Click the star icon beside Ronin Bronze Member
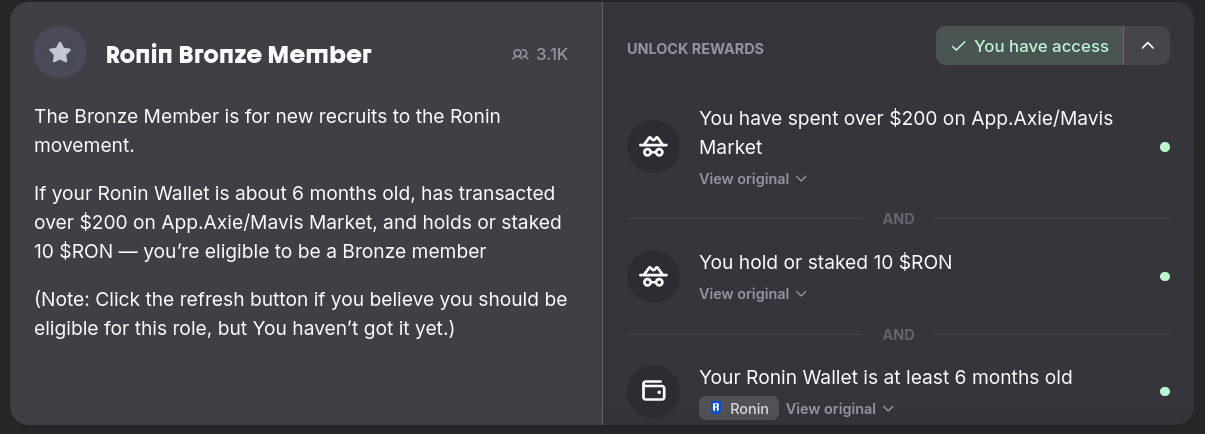 [x=60, y=52]
